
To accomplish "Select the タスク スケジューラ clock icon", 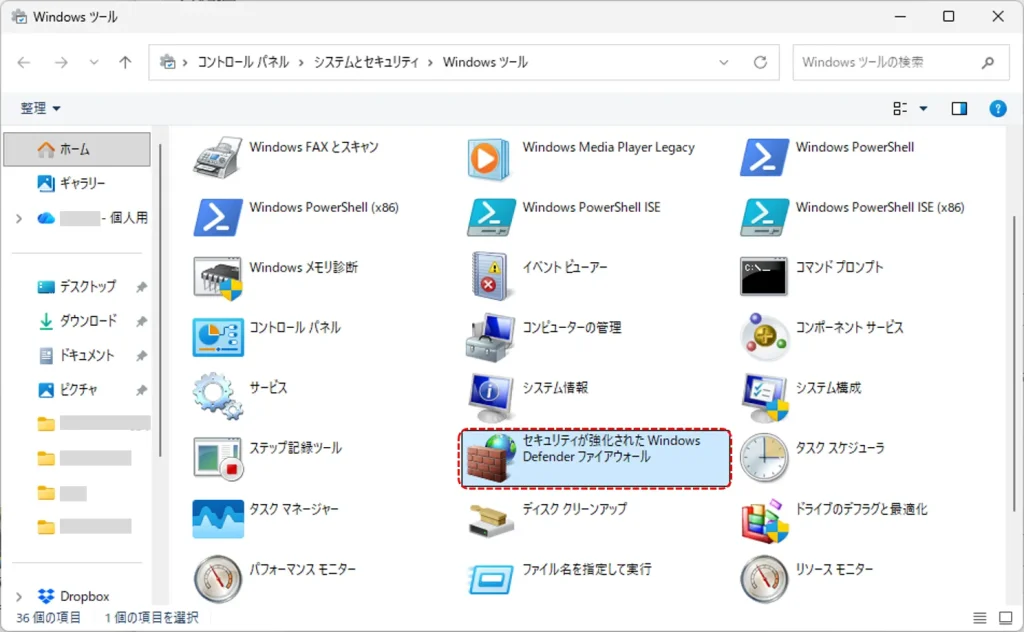I will coord(764,458).
